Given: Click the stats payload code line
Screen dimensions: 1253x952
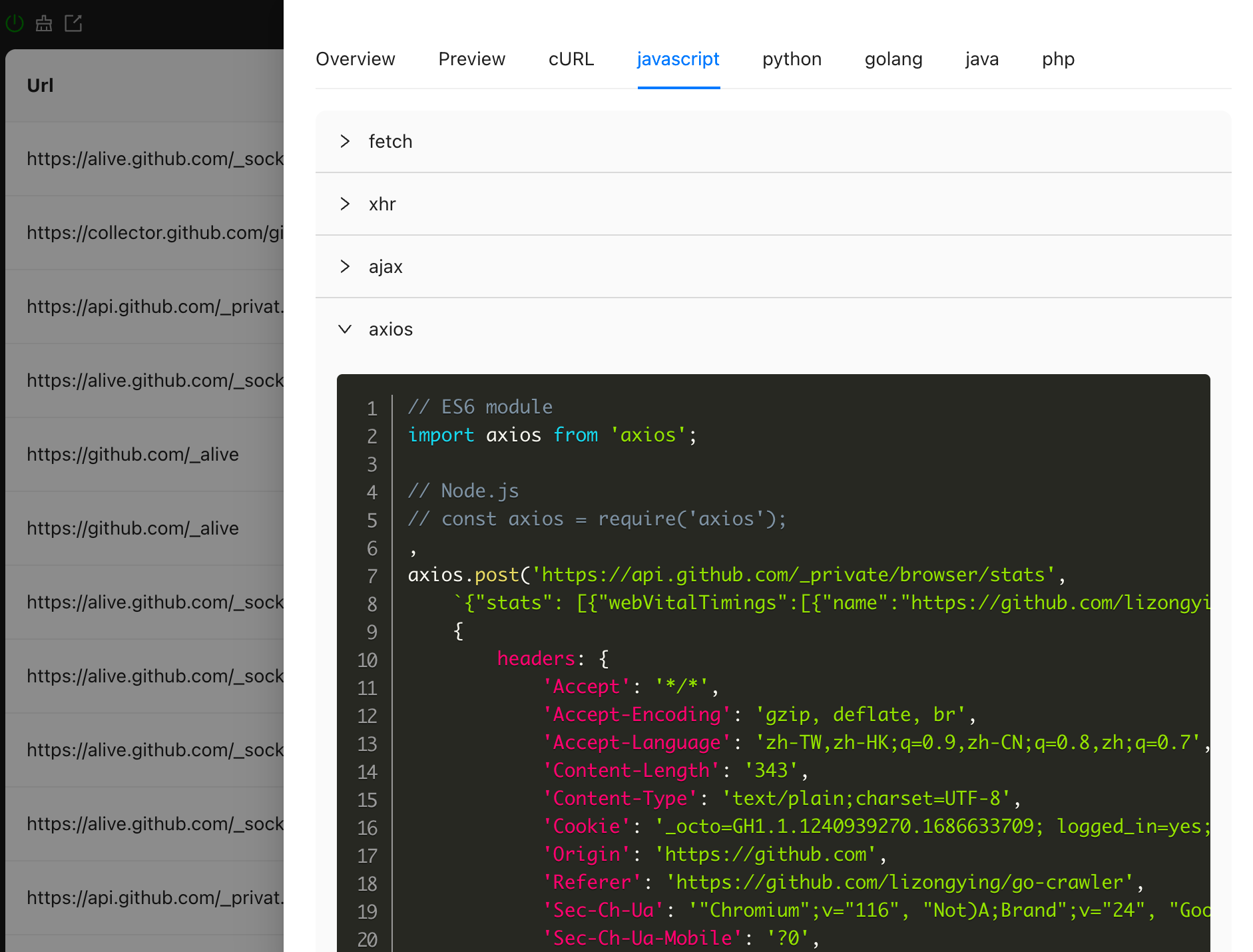Looking at the screenshot, I should (x=832, y=603).
